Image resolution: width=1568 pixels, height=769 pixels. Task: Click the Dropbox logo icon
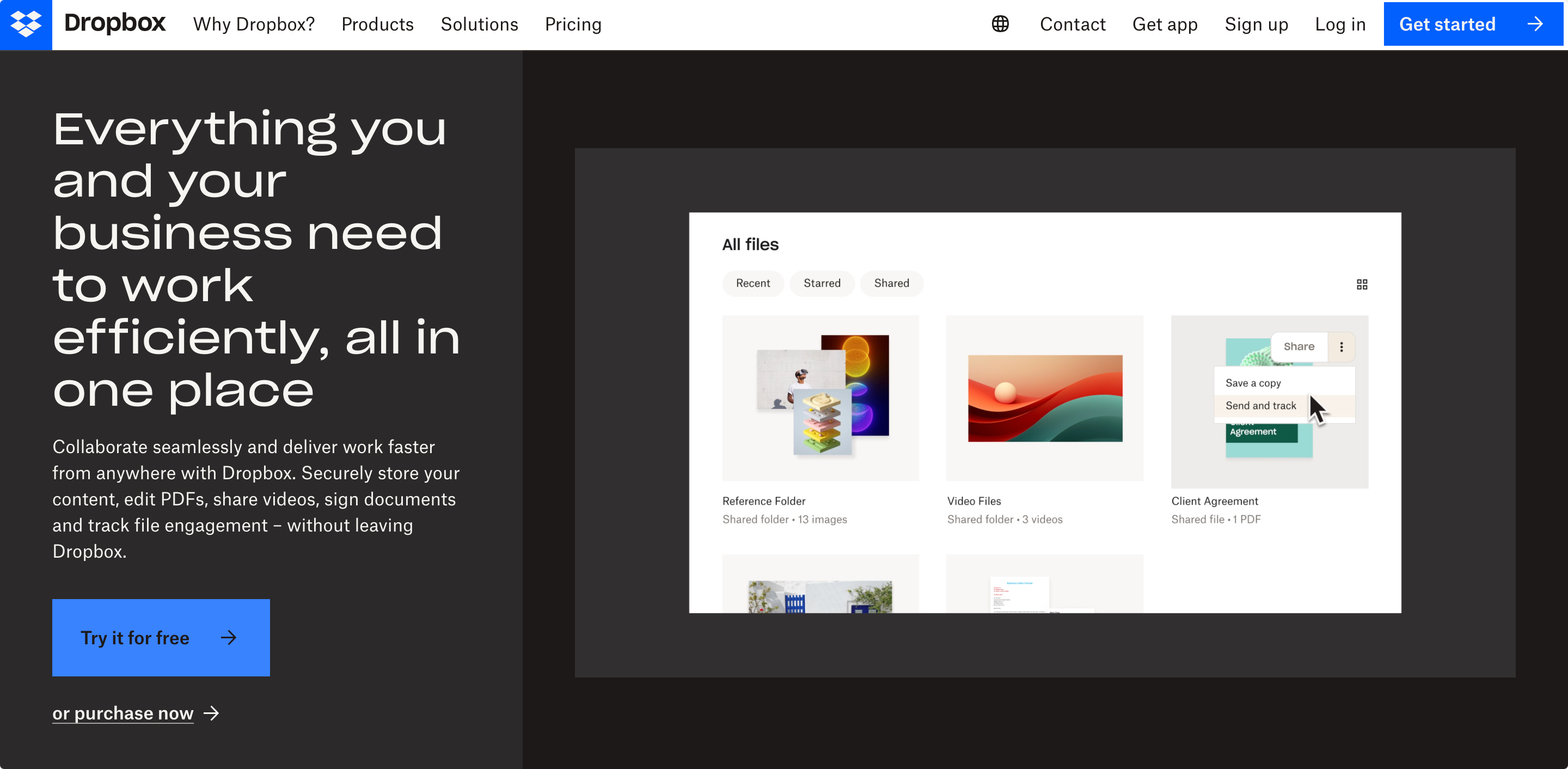[26, 25]
